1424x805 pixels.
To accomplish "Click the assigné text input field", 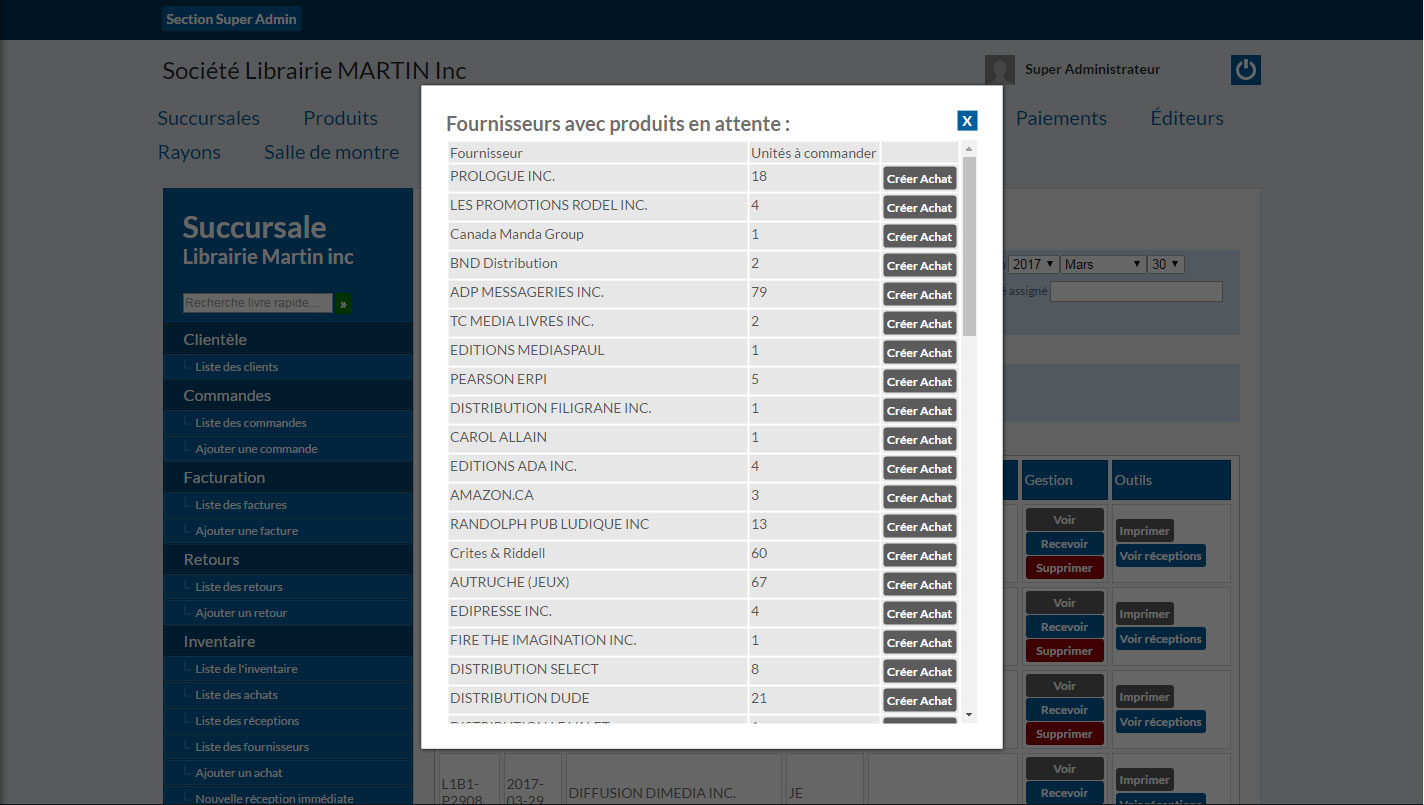I will click(1136, 291).
